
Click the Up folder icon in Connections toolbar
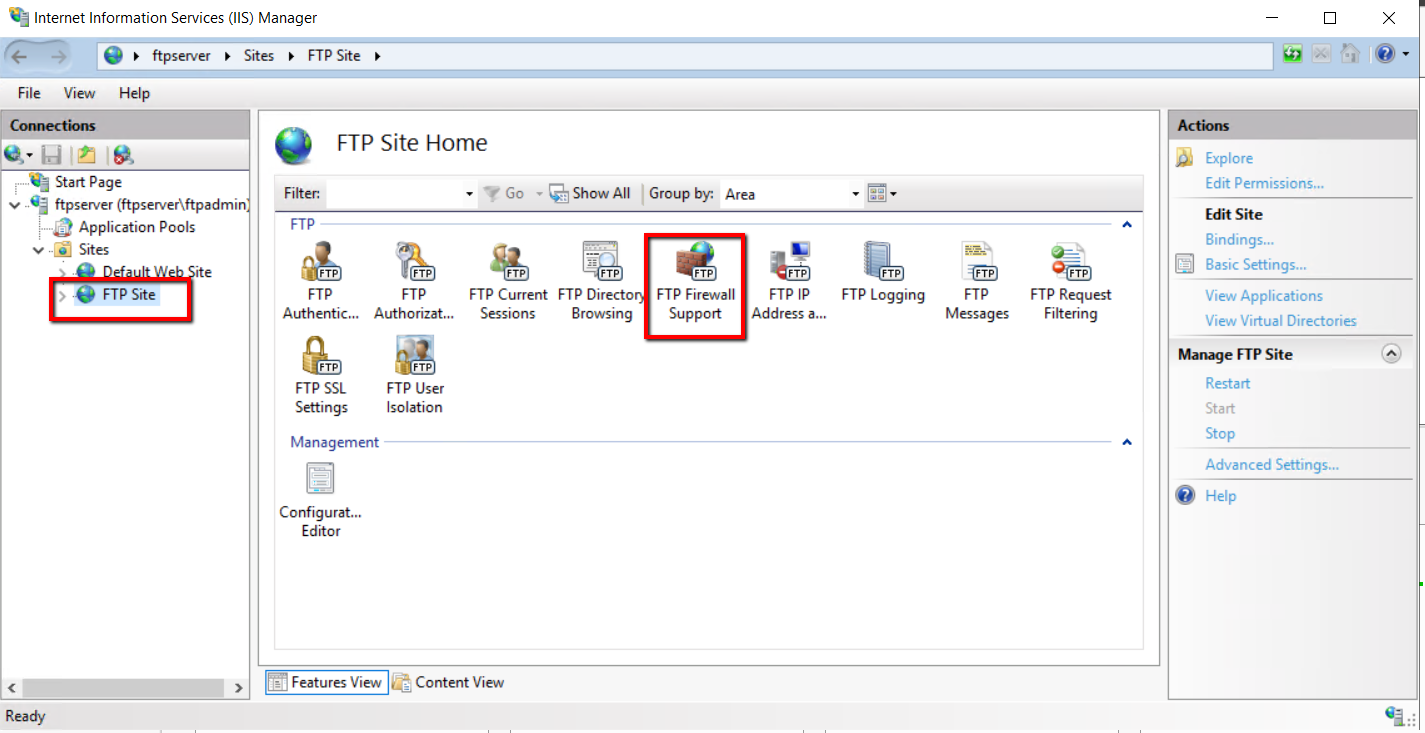[87, 154]
